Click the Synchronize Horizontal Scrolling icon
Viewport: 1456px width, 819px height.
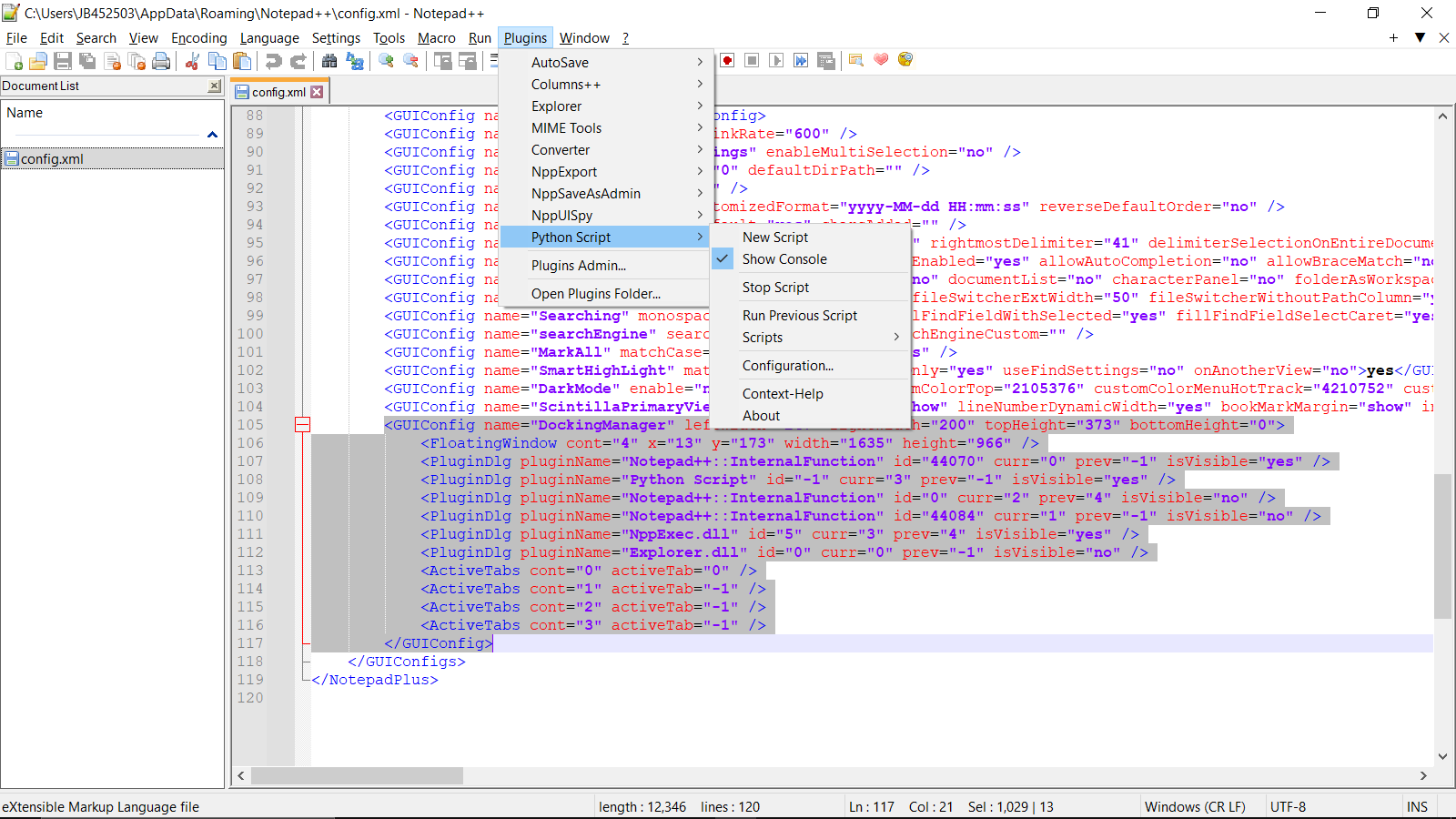[468, 61]
